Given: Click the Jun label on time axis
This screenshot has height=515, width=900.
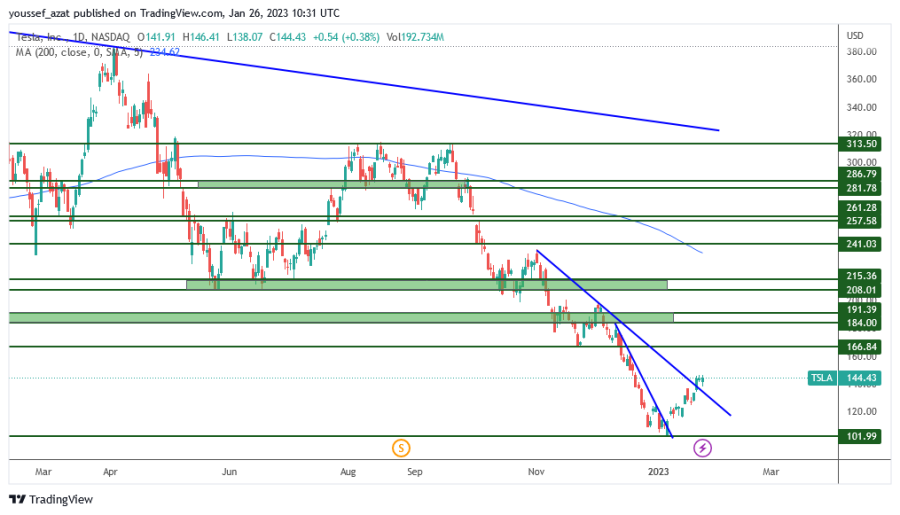Looking at the screenshot, I should (x=229, y=472).
